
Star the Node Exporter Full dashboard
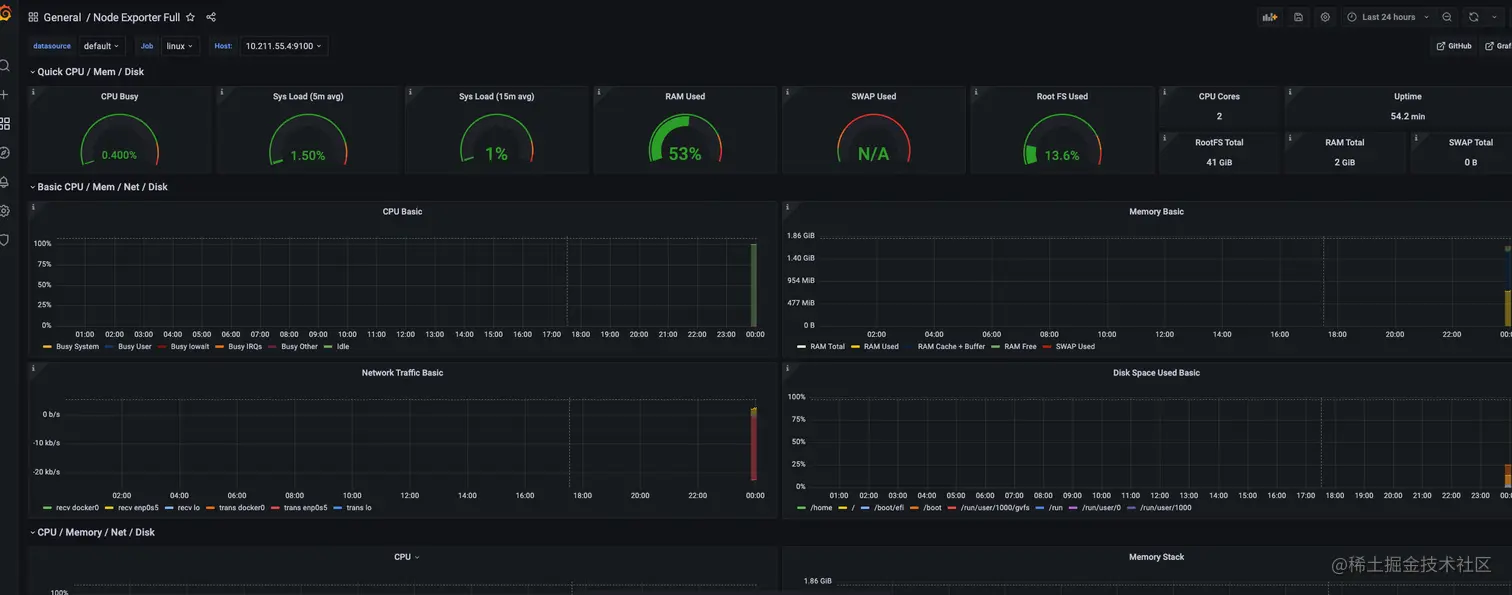(x=190, y=17)
